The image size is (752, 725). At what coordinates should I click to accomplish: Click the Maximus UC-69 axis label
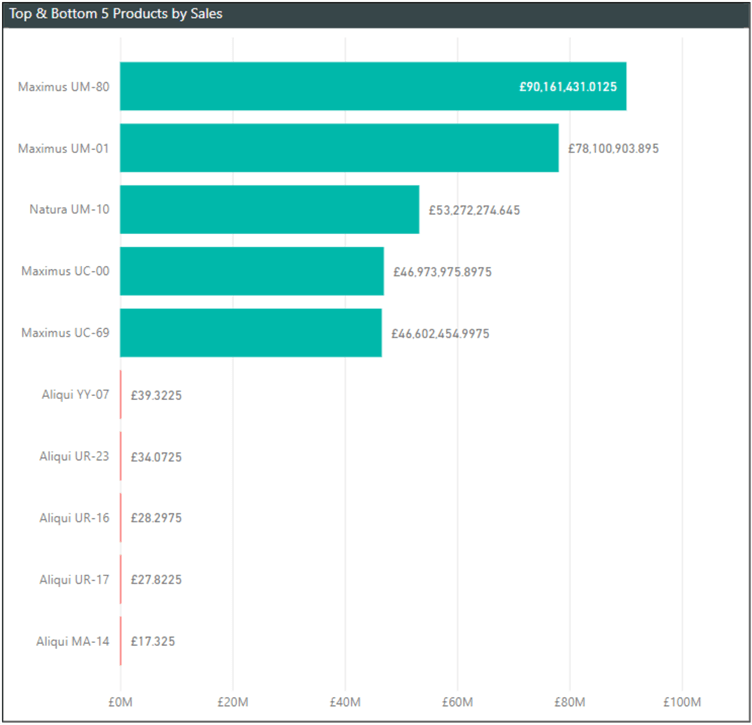tap(65, 333)
